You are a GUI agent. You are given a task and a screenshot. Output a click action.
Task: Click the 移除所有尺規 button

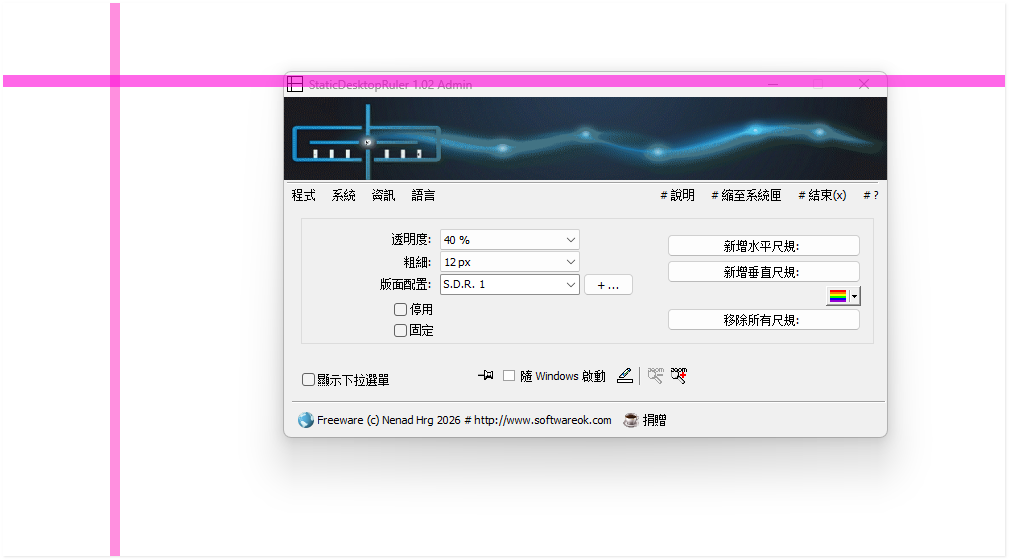click(764, 320)
